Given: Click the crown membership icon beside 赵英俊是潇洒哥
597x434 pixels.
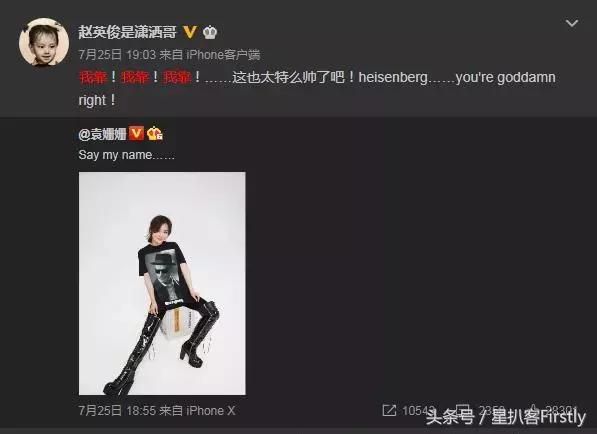Looking at the screenshot, I should click(210, 33).
